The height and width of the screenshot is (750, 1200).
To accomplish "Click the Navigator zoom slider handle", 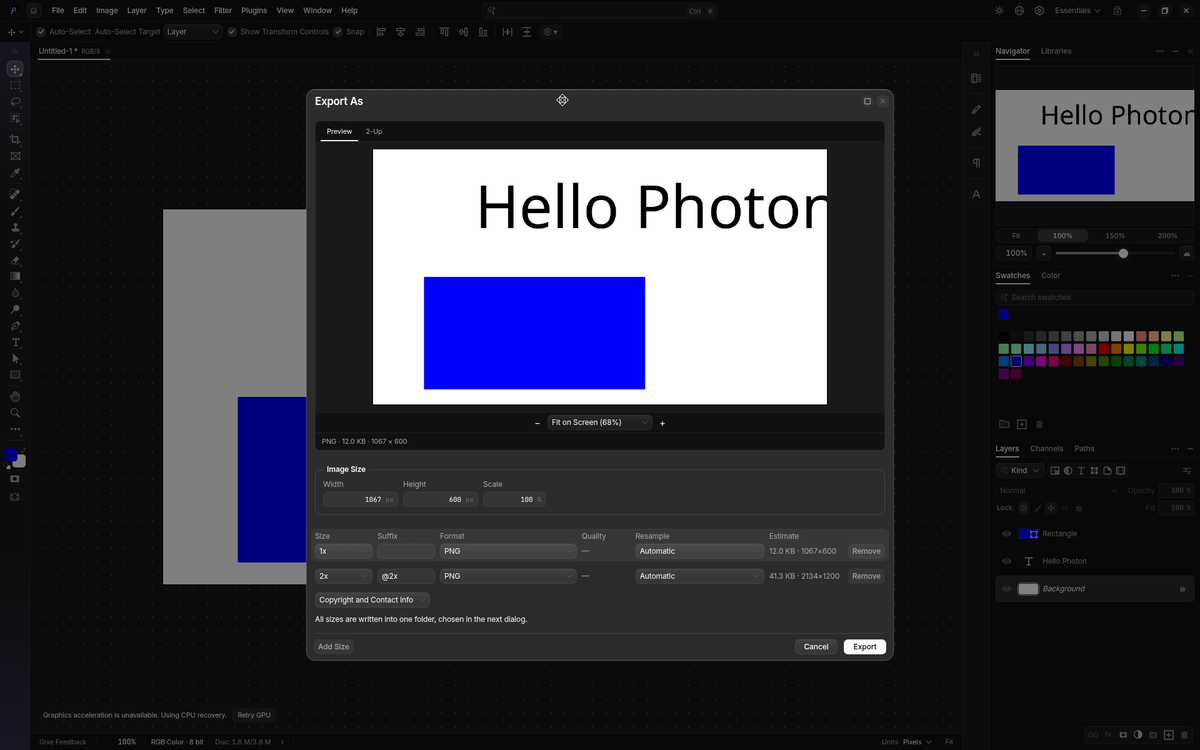I will point(1123,253).
